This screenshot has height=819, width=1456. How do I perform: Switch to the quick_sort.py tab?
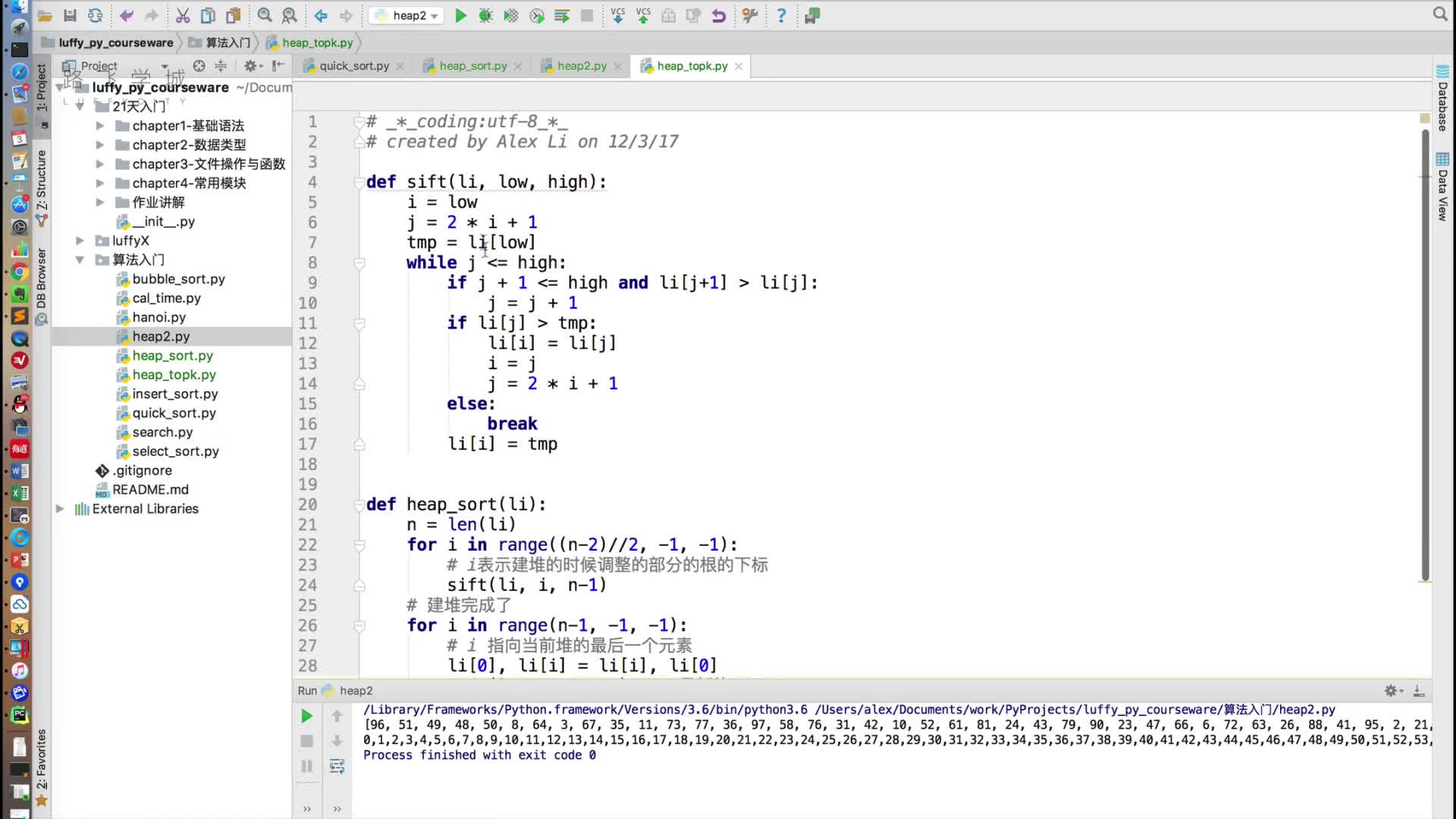click(354, 66)
